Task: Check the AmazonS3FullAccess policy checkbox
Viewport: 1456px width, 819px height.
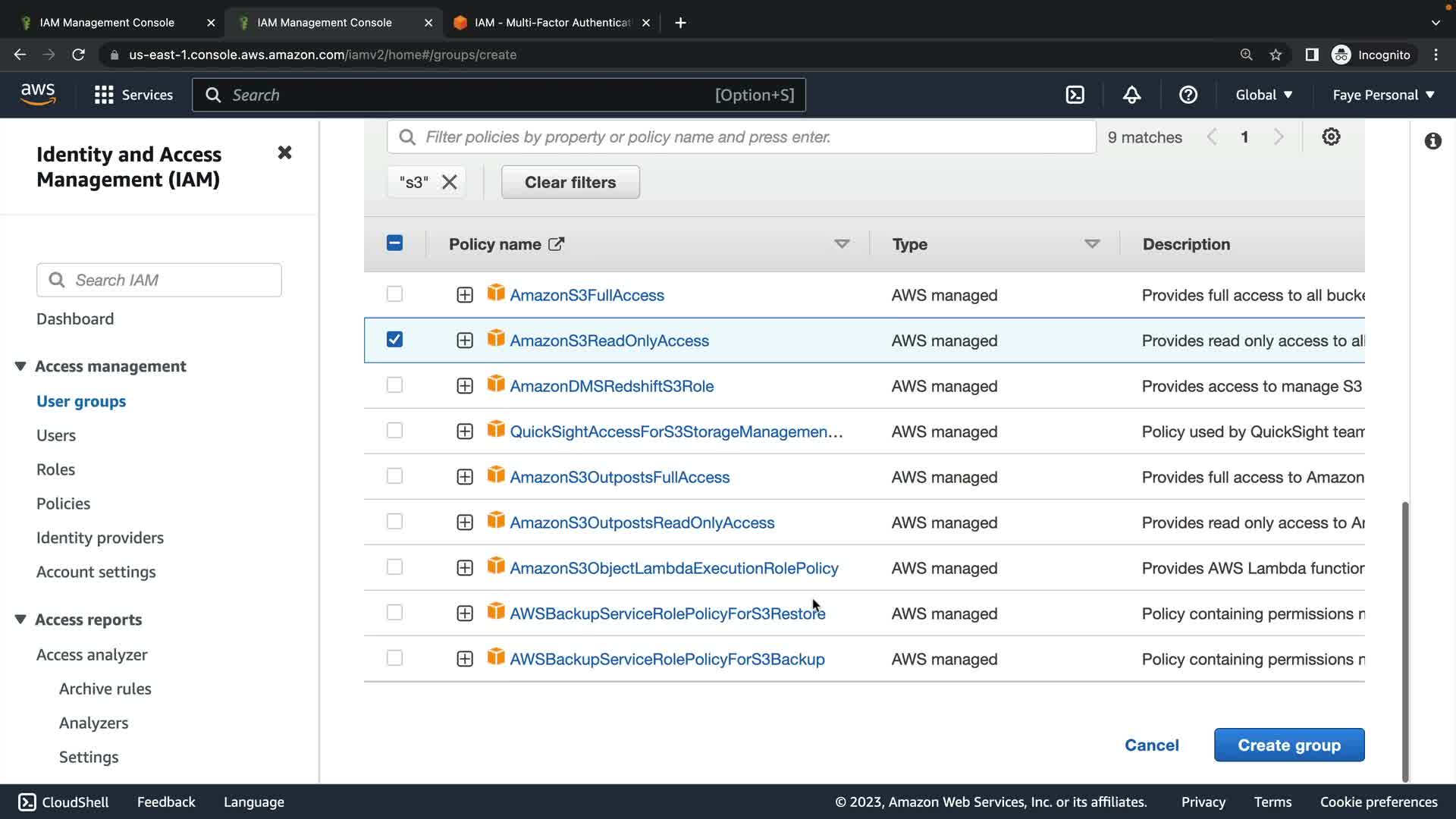Action: click(x=394, y=294)
